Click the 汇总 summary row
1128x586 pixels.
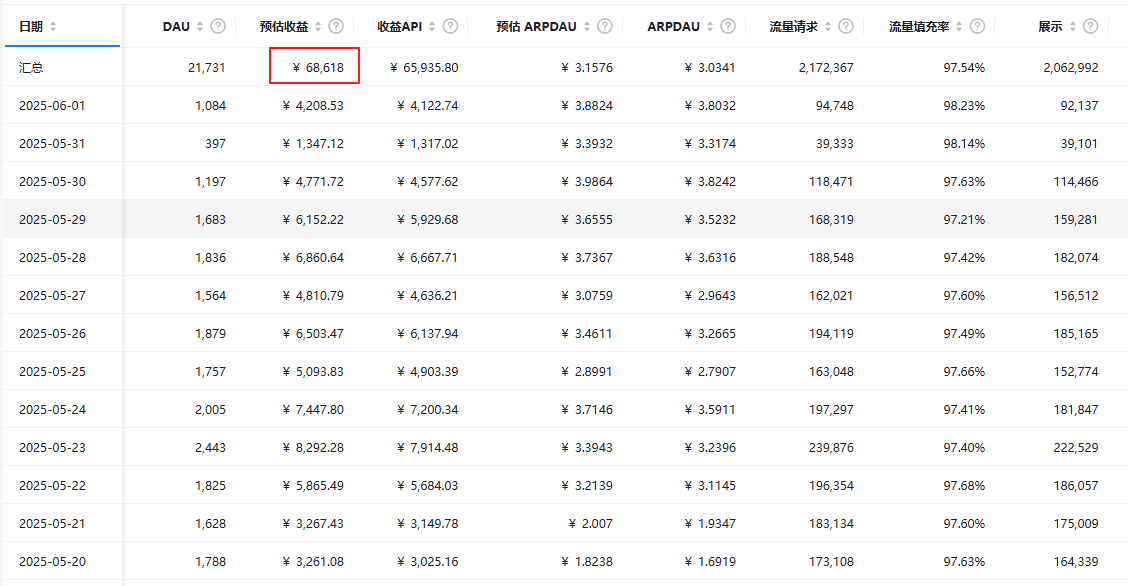coord(33,66)
